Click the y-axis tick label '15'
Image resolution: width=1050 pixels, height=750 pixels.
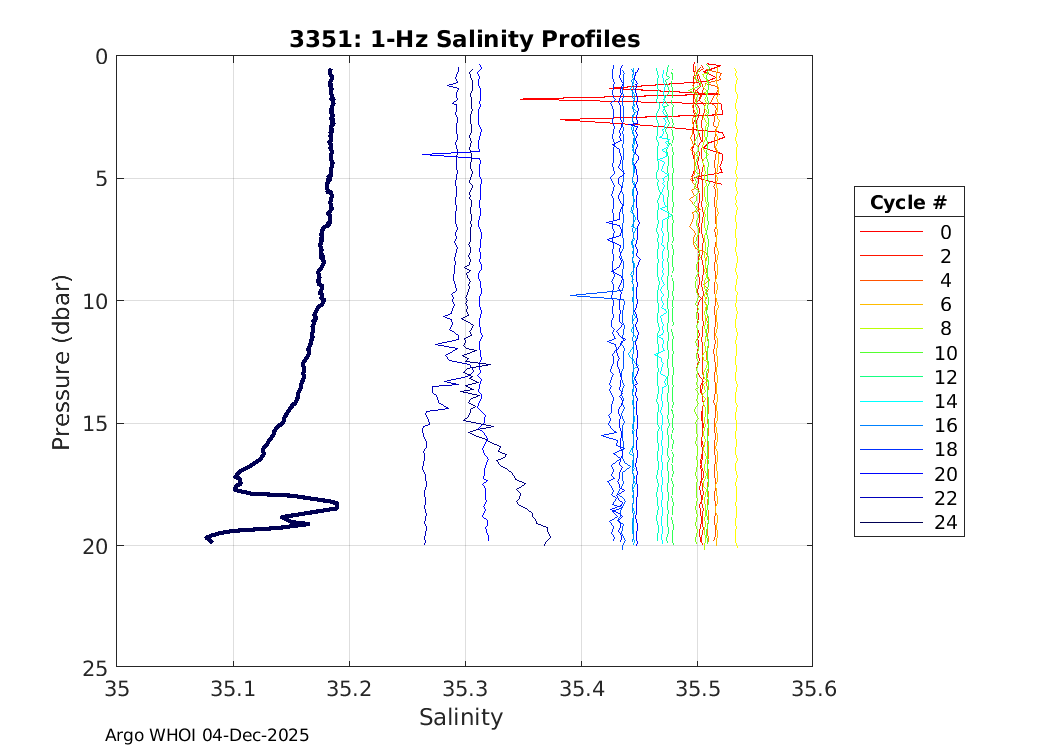(x=95, y=423)
